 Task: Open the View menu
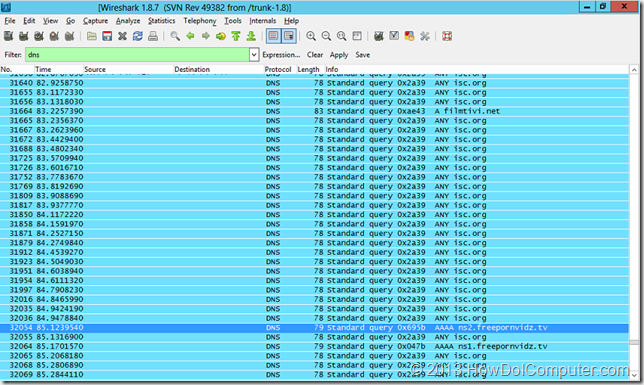(x=51, y=21)
